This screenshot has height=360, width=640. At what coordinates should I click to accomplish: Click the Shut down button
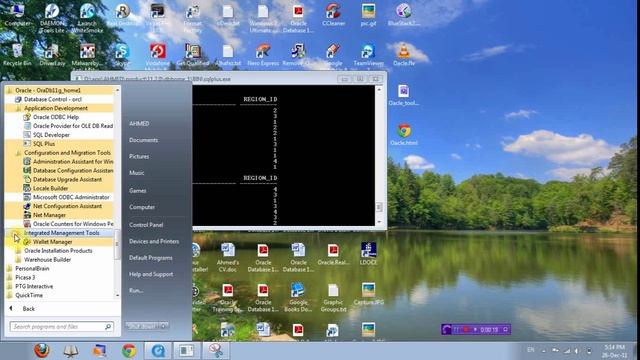coord(142,326)
